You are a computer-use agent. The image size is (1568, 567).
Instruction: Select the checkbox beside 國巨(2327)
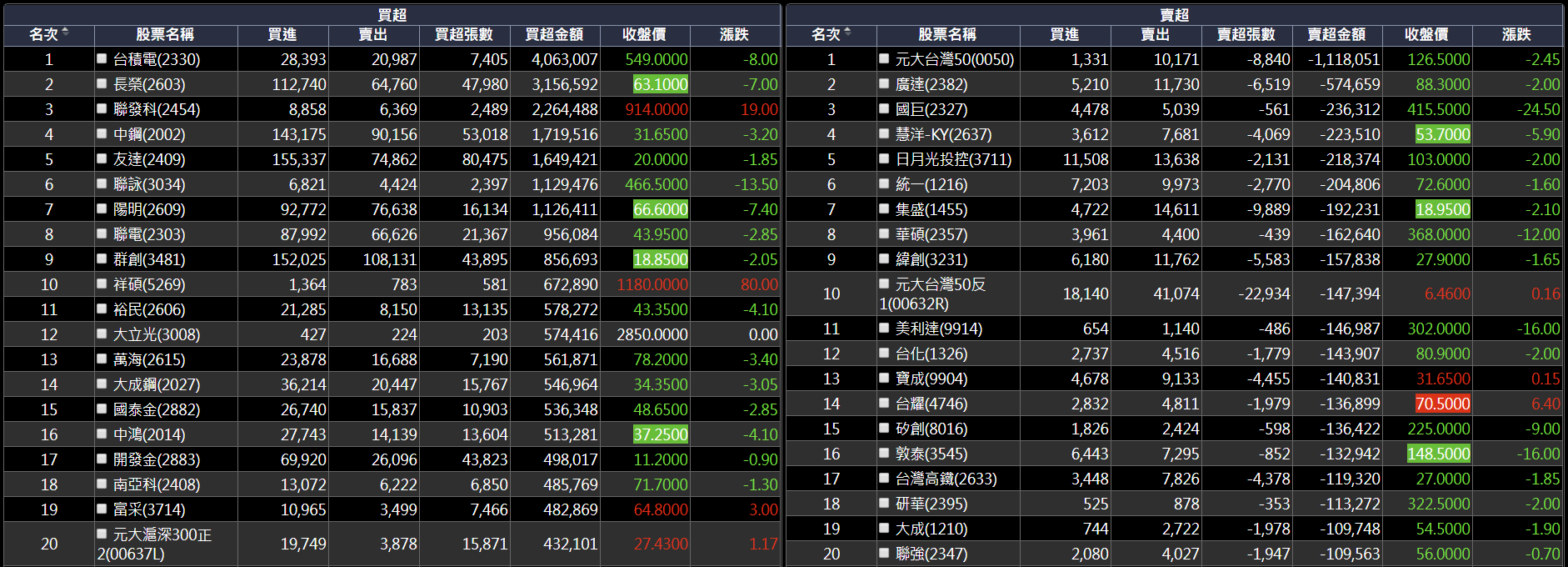coord(884,108)
